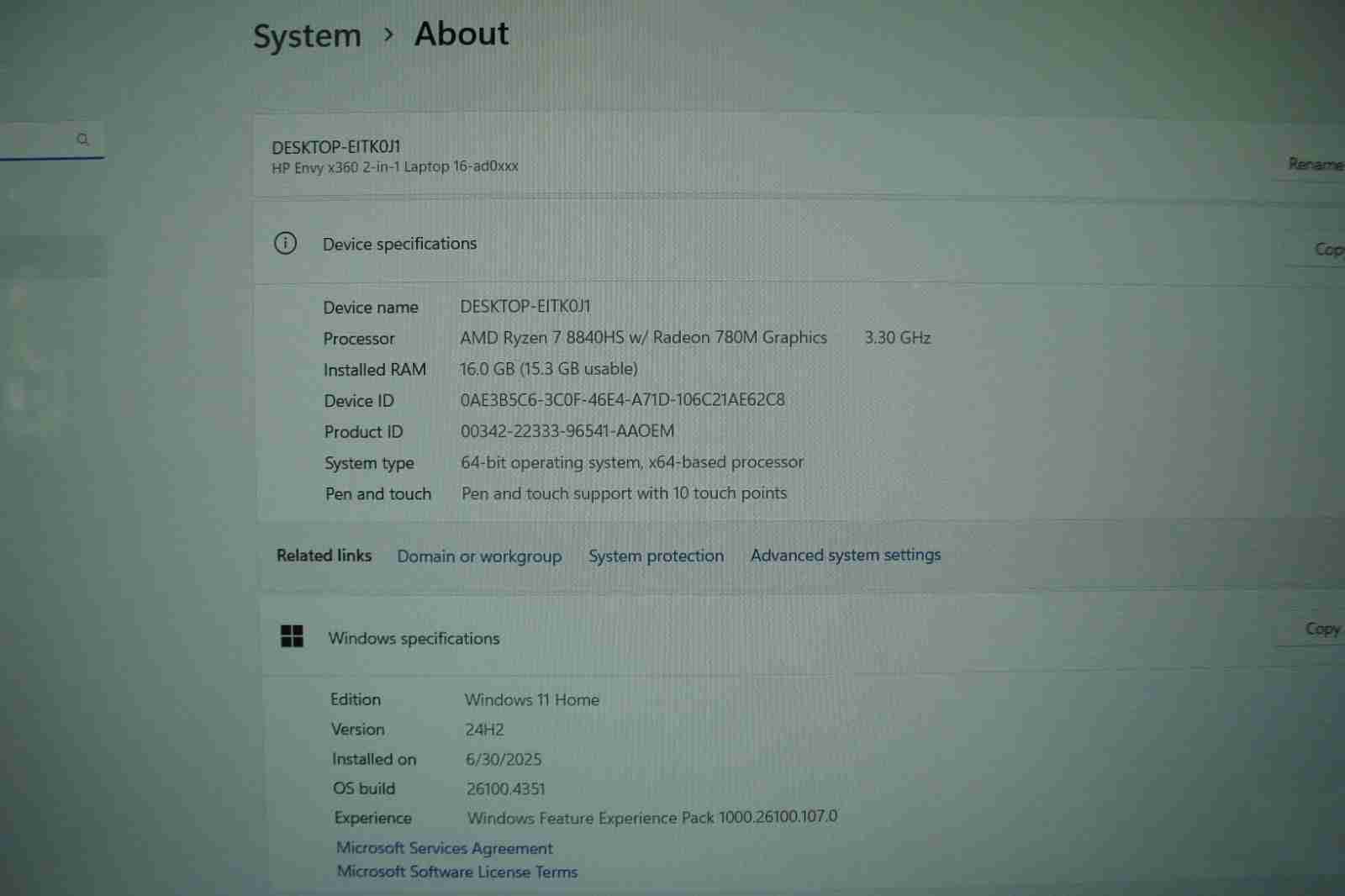Copy the Device specifications
The height and width of the screenshot is (896, 1345).
point(1327,250)
